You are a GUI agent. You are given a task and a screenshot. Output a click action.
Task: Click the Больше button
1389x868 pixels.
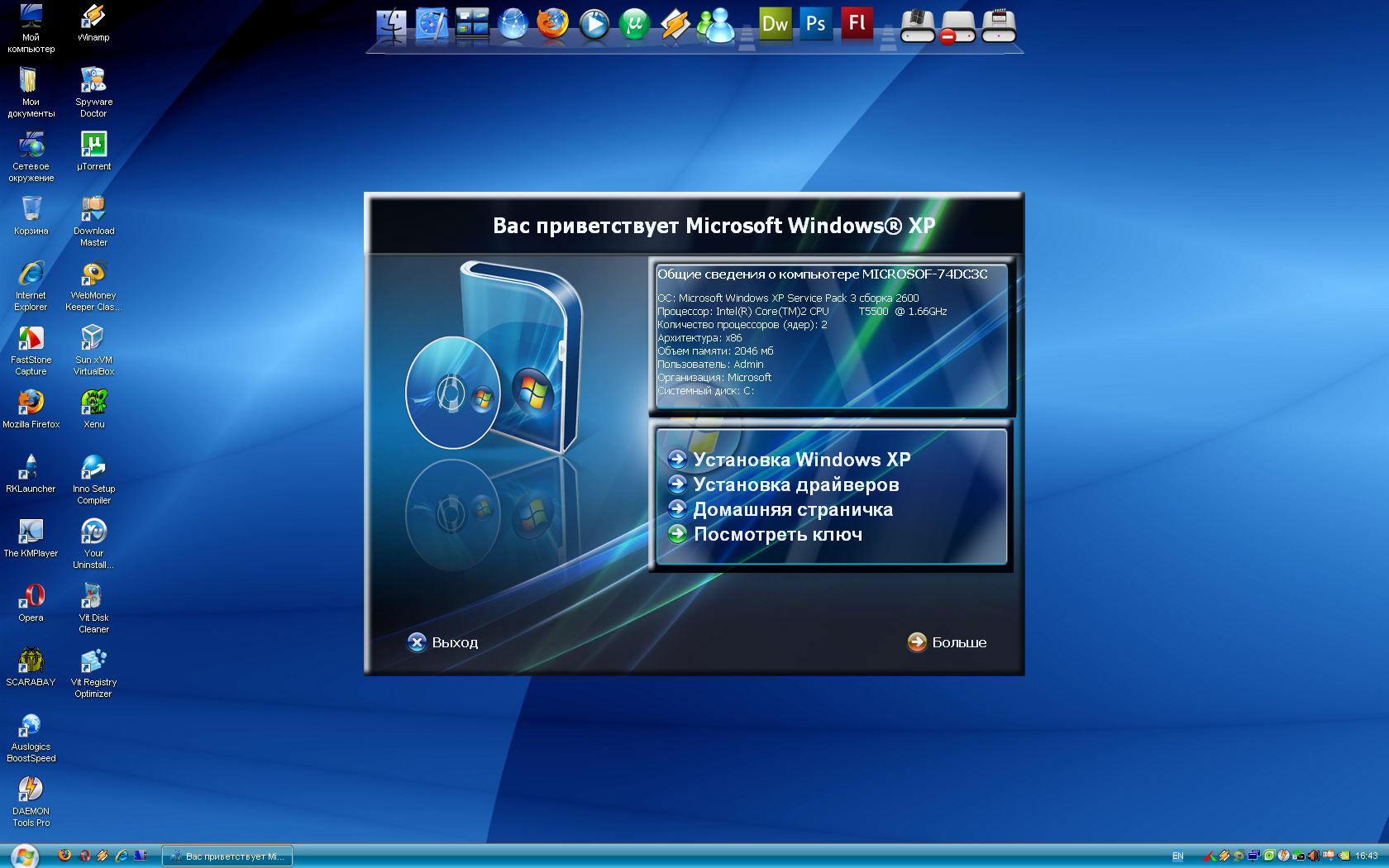[x=947, y=642]
